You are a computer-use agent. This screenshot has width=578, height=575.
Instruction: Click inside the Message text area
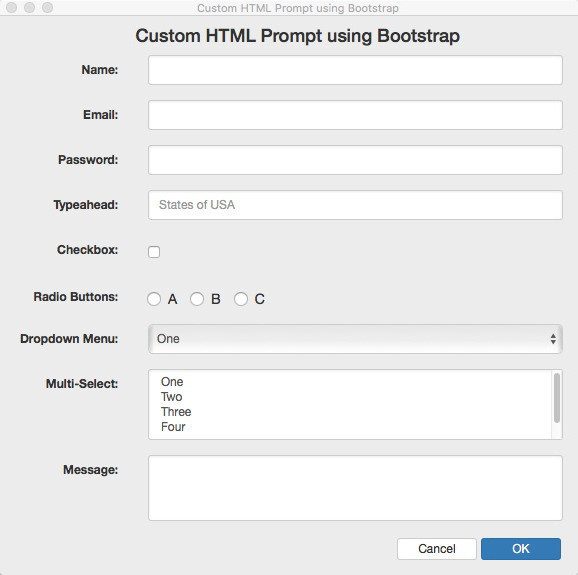(355, 488)
